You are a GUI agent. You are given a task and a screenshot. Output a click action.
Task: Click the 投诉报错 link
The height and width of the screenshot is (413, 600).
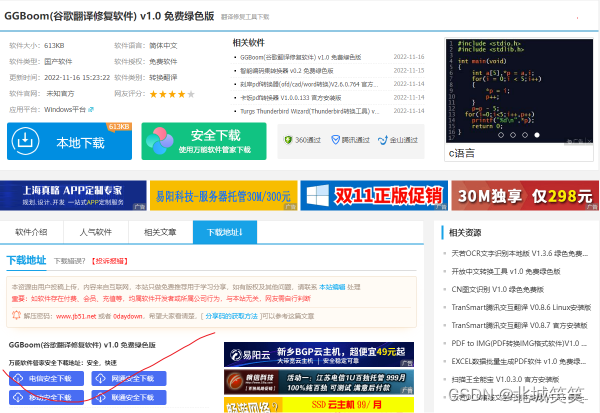(110, 261)
